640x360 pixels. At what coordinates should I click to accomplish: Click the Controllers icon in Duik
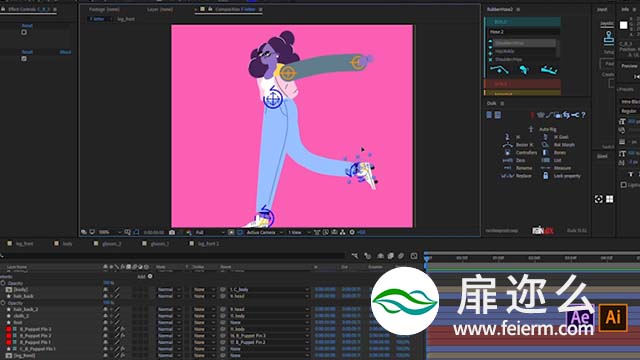click(x=507, y=152)
